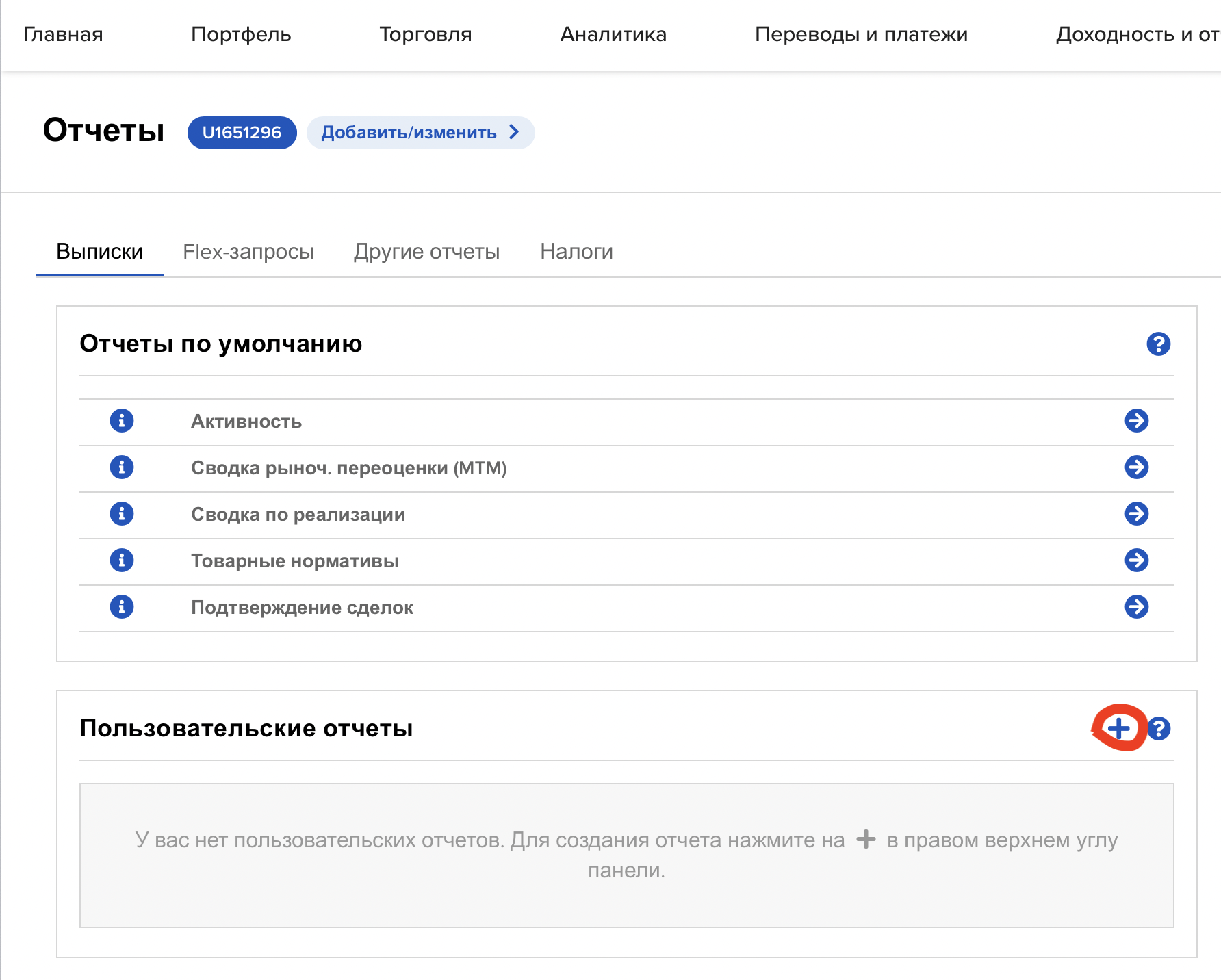Show info for Товарные нормативы

pos(122,560)
